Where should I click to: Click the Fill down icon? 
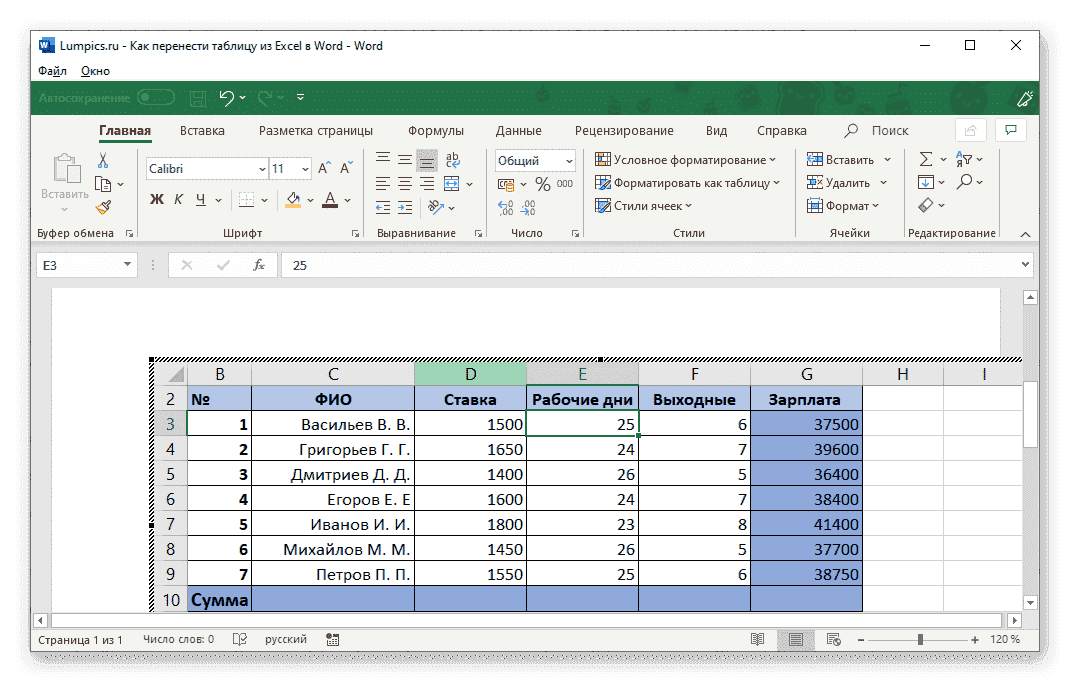click(x=925, y=181)
